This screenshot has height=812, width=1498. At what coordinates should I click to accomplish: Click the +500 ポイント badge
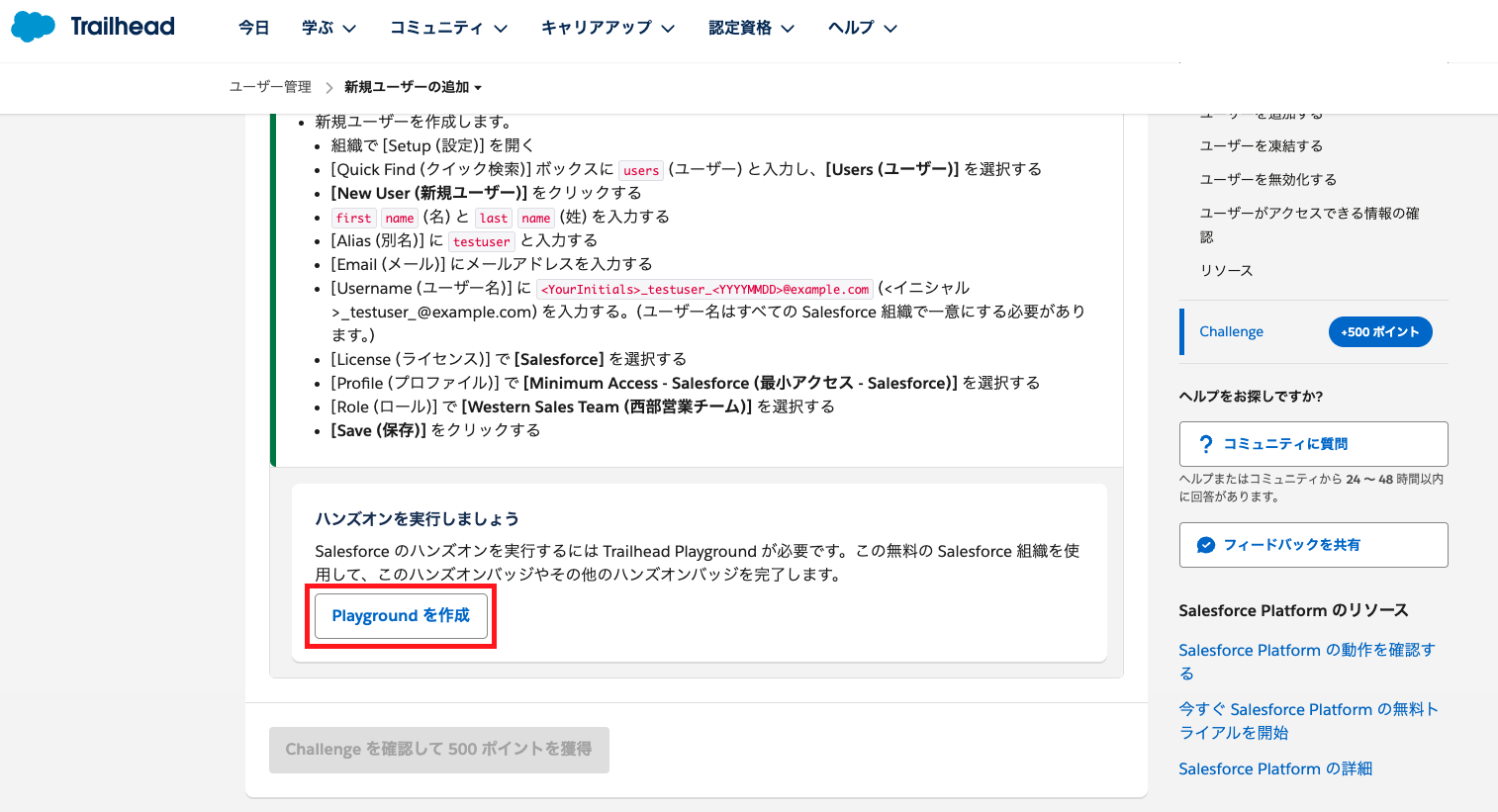[1379, 332]
